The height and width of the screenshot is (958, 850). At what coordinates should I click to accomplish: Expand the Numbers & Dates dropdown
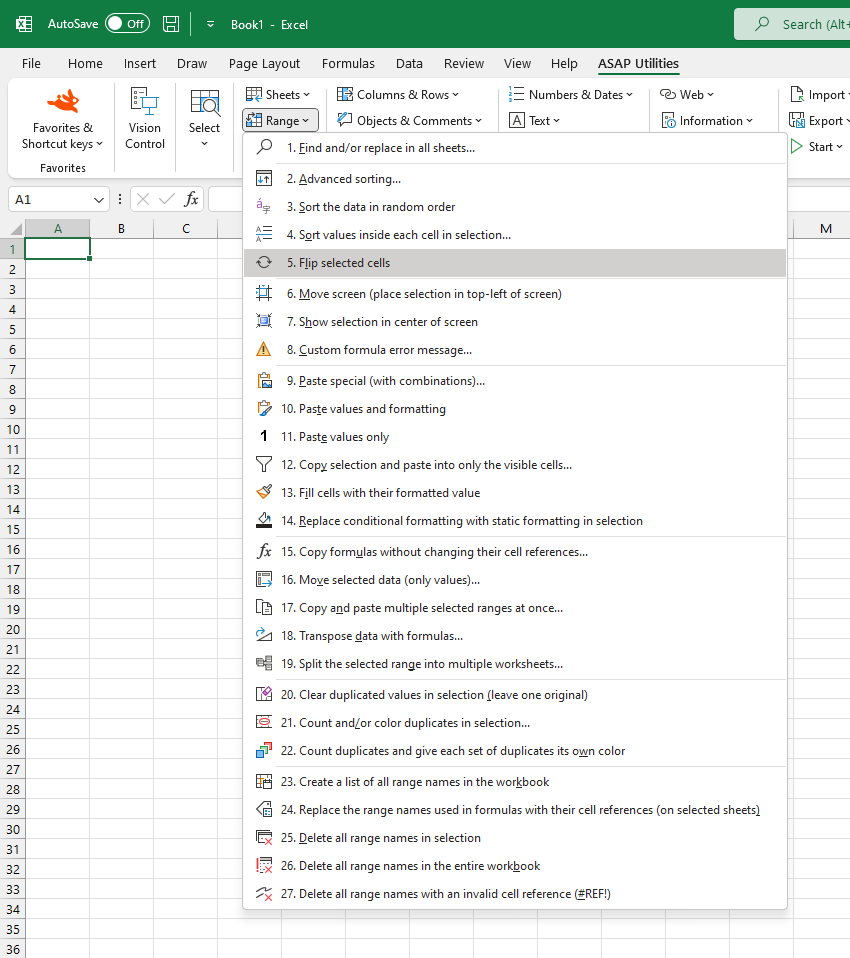coord(571,95)
